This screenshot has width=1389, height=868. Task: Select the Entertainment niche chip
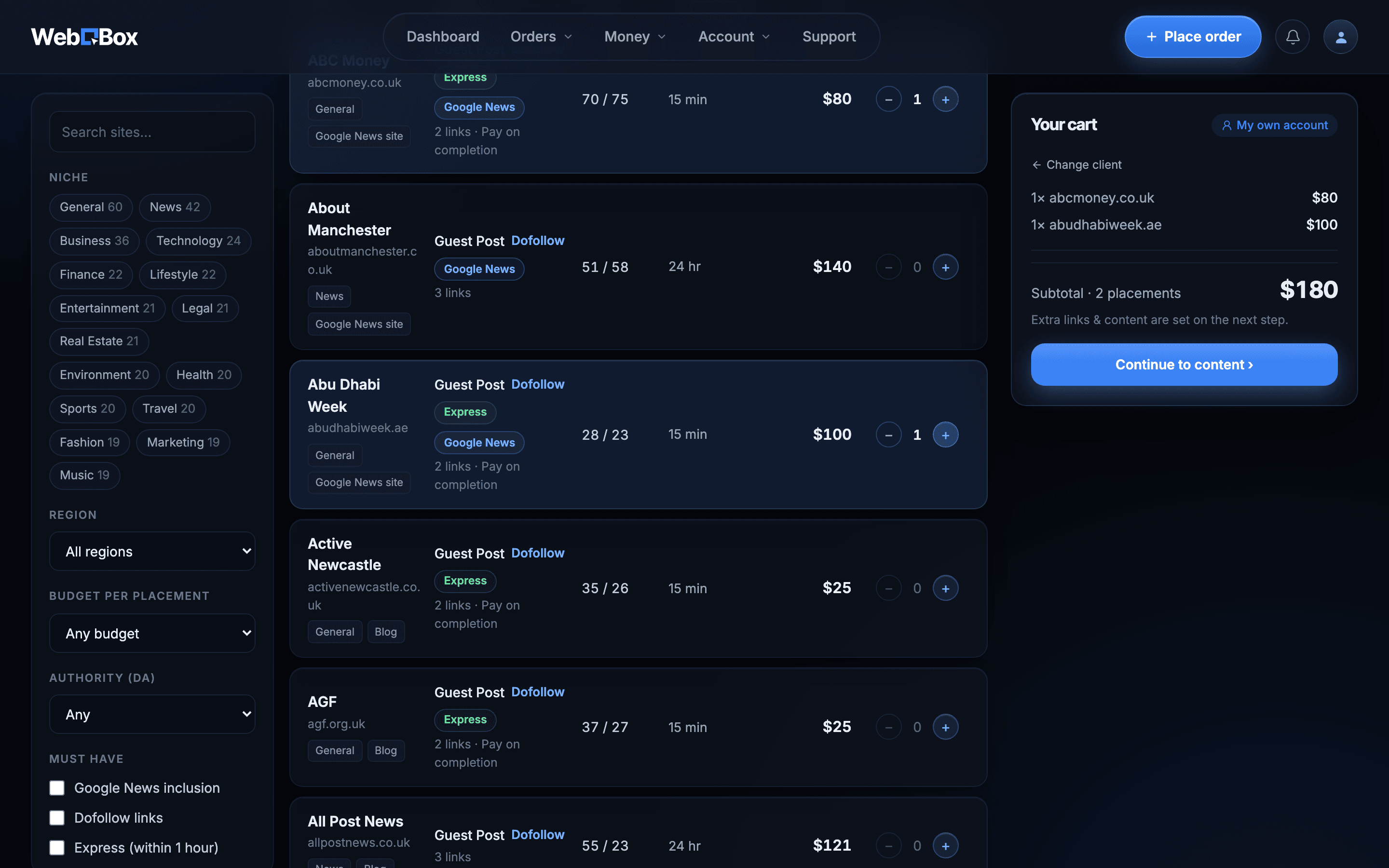pos(108,308)
